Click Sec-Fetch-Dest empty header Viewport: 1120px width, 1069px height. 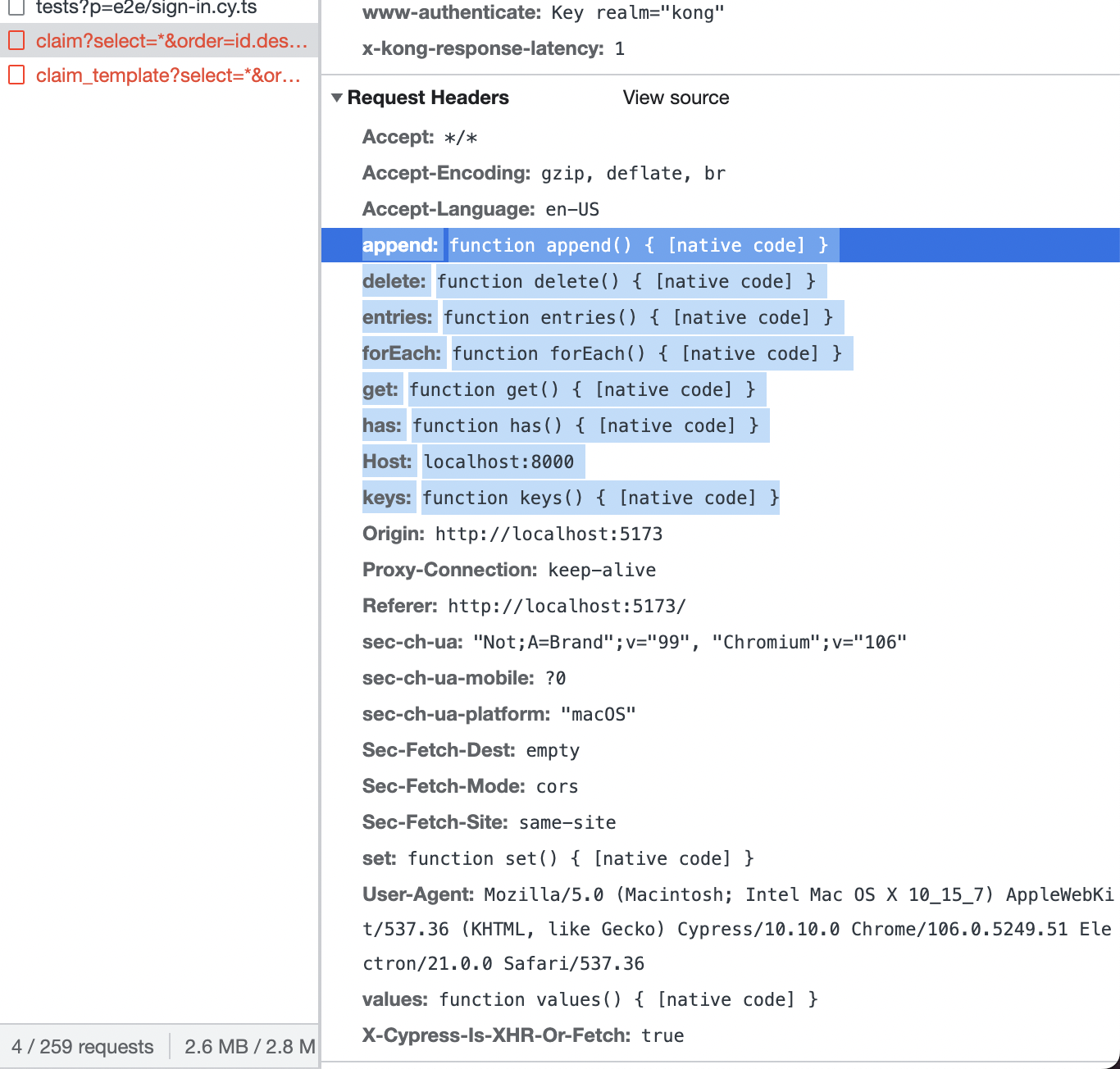coord(471,750)
